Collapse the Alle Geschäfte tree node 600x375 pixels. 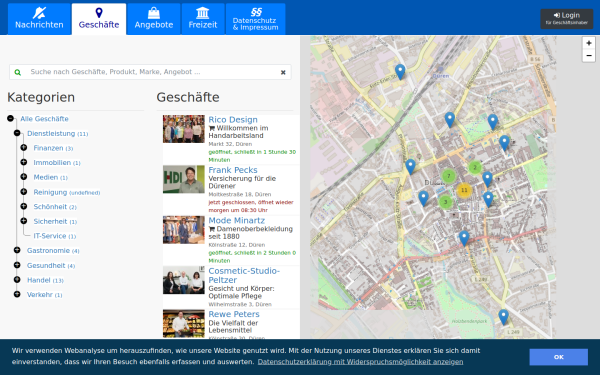tap(10, 119)
